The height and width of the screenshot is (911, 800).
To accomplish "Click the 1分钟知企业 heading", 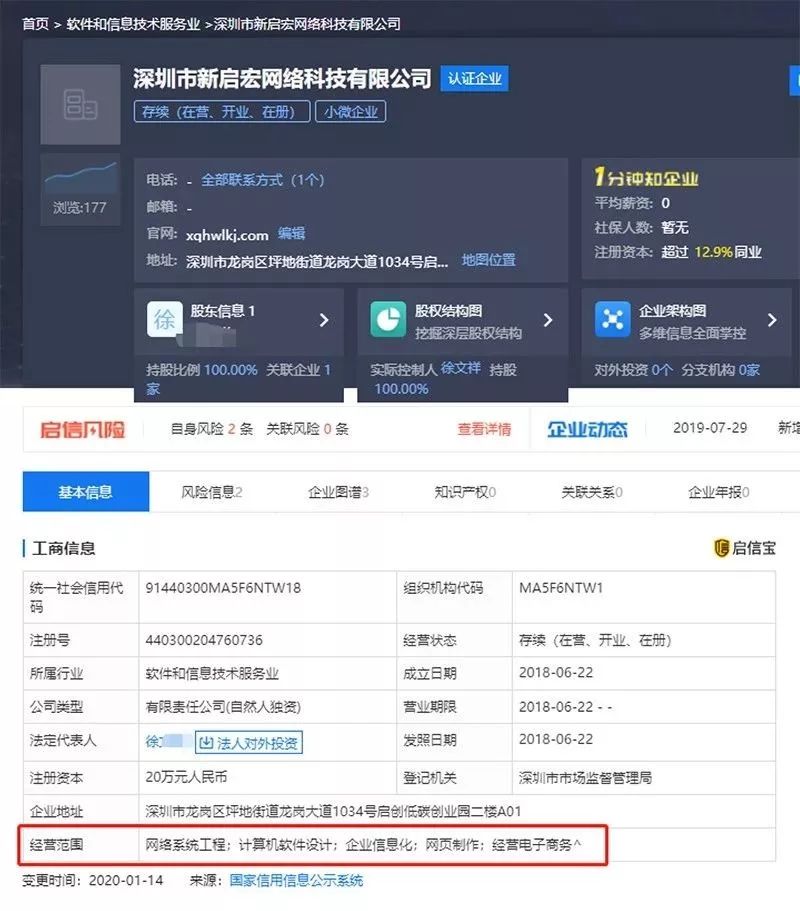I will click(647, 177).
